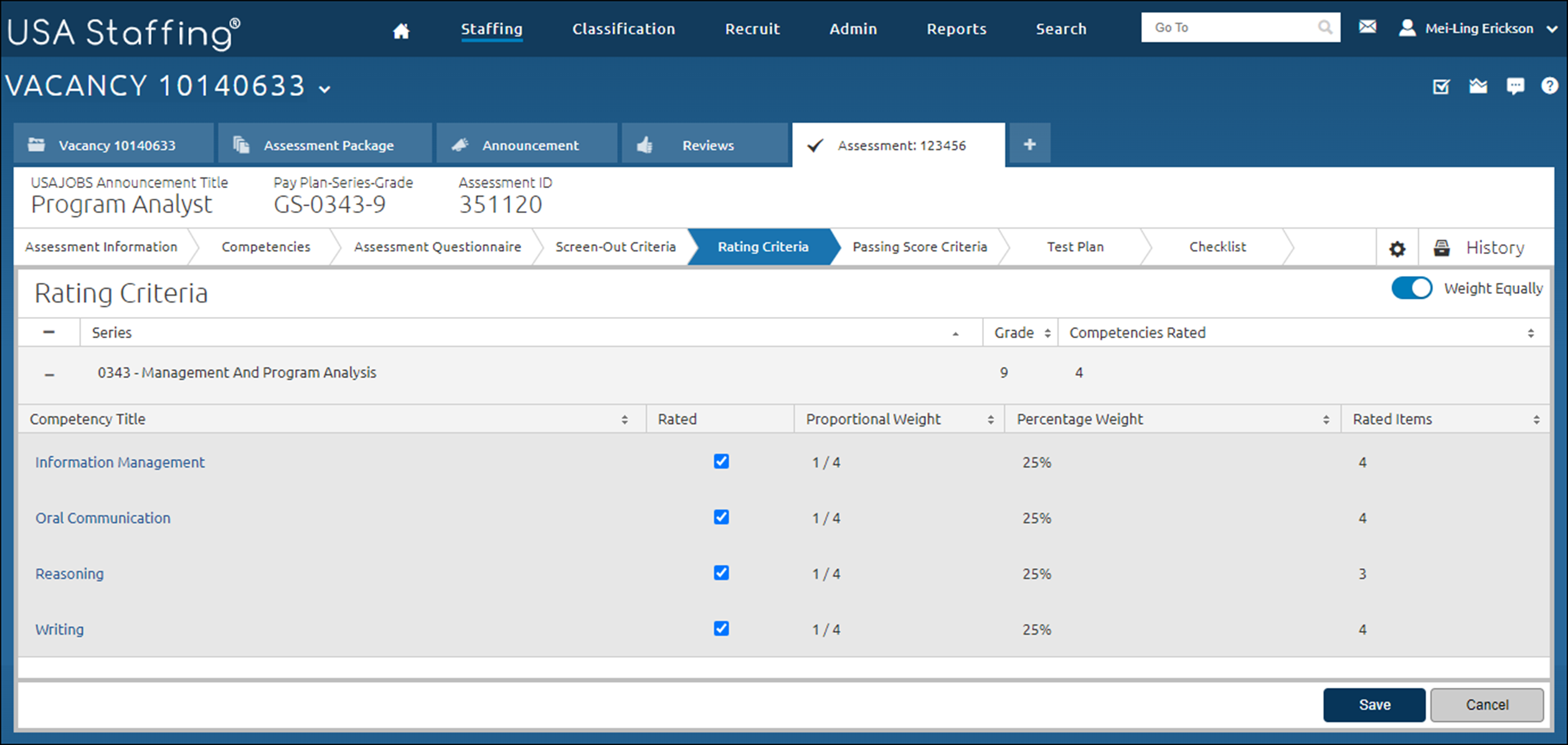Uncheck Rated for Oral Communication
The width and height of the screenshot is (1568, 745).
pos(721,517)
